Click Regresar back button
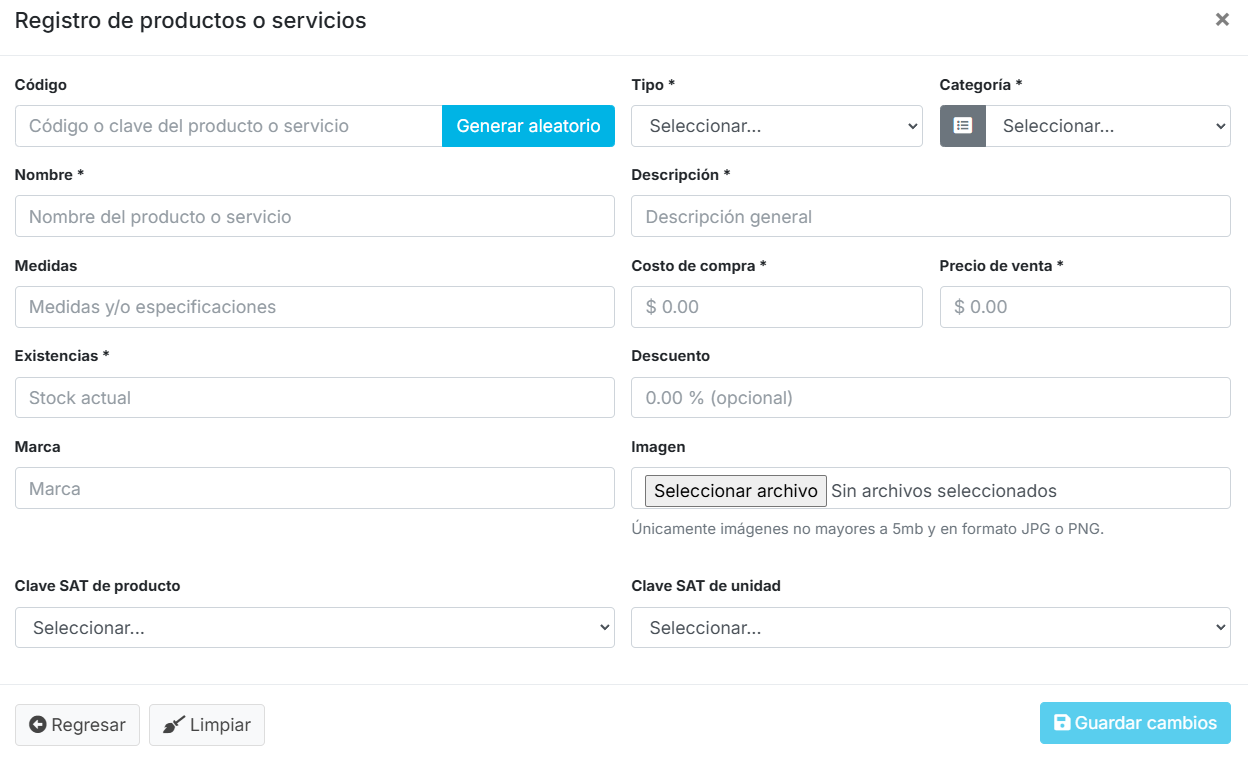The height and width of the screenshot is (759, 1248). click(x=77, y=725)
